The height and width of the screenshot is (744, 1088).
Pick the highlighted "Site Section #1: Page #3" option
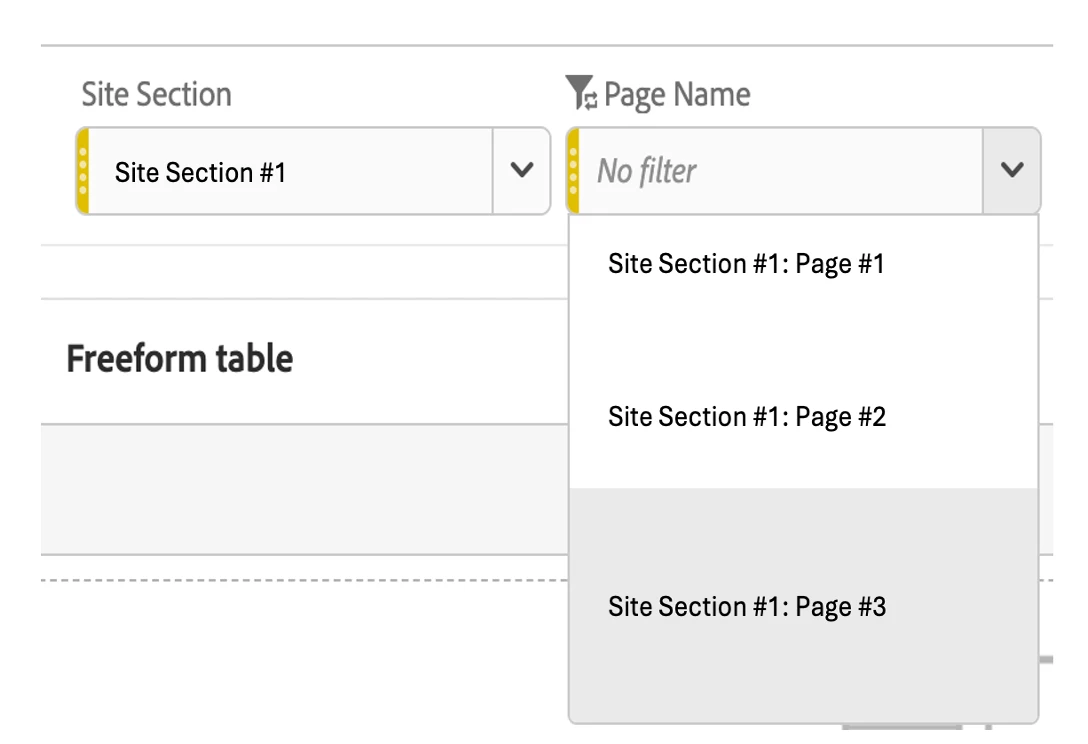pos(746,607)
